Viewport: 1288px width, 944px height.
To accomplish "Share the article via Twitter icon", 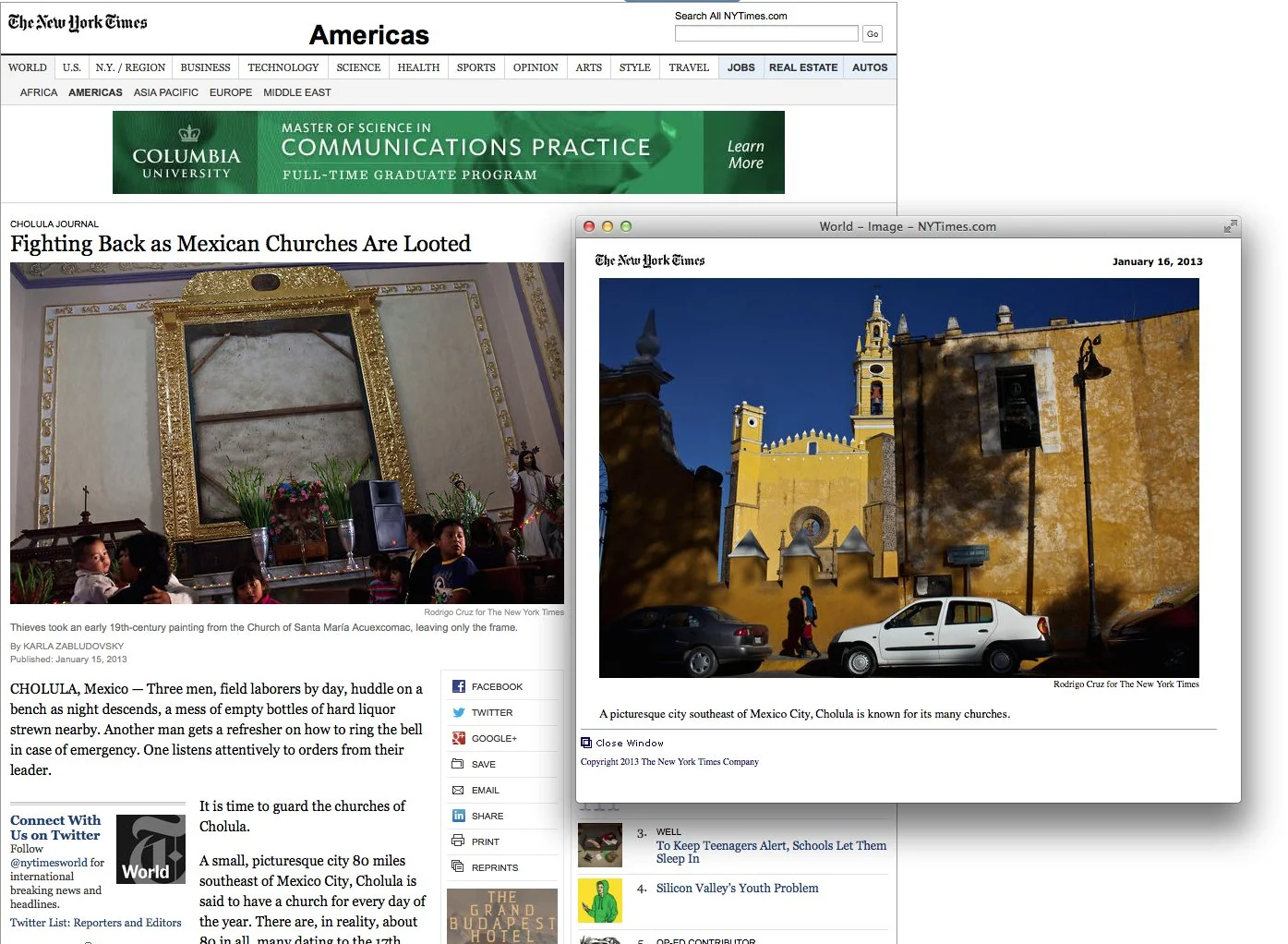I will tap(459, 712).
